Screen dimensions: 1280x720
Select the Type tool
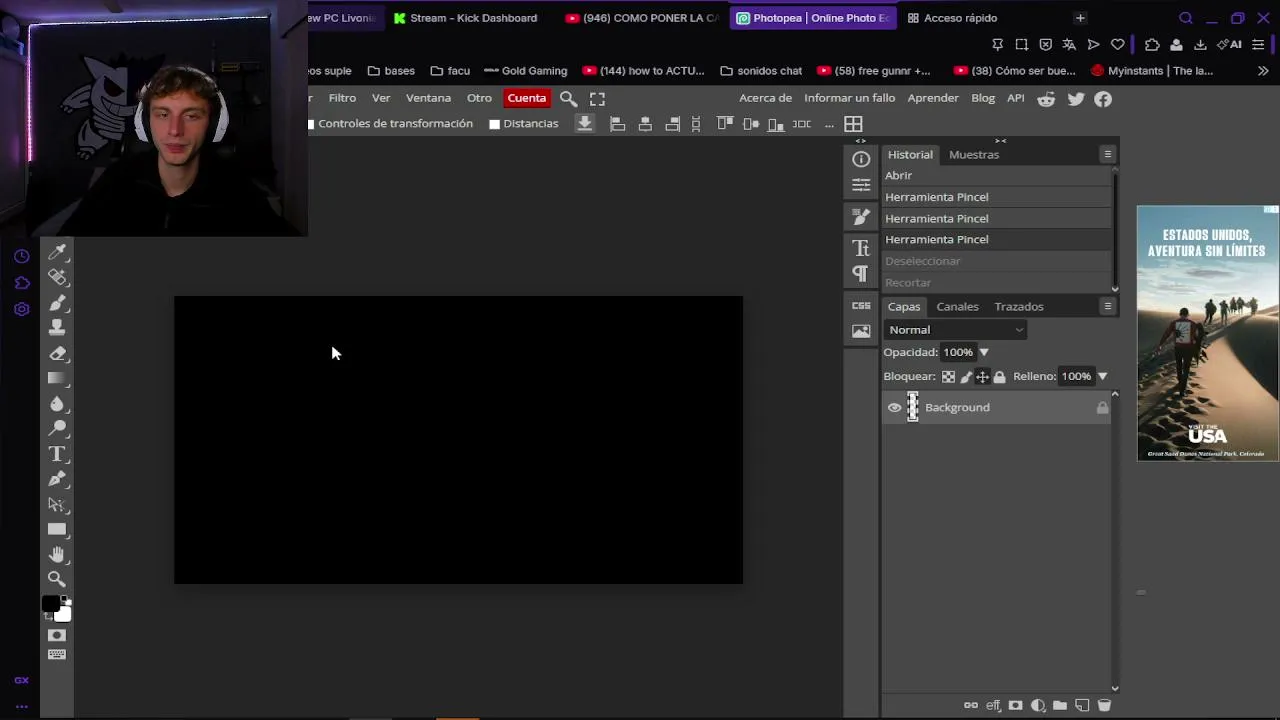[x=57, y=454]
